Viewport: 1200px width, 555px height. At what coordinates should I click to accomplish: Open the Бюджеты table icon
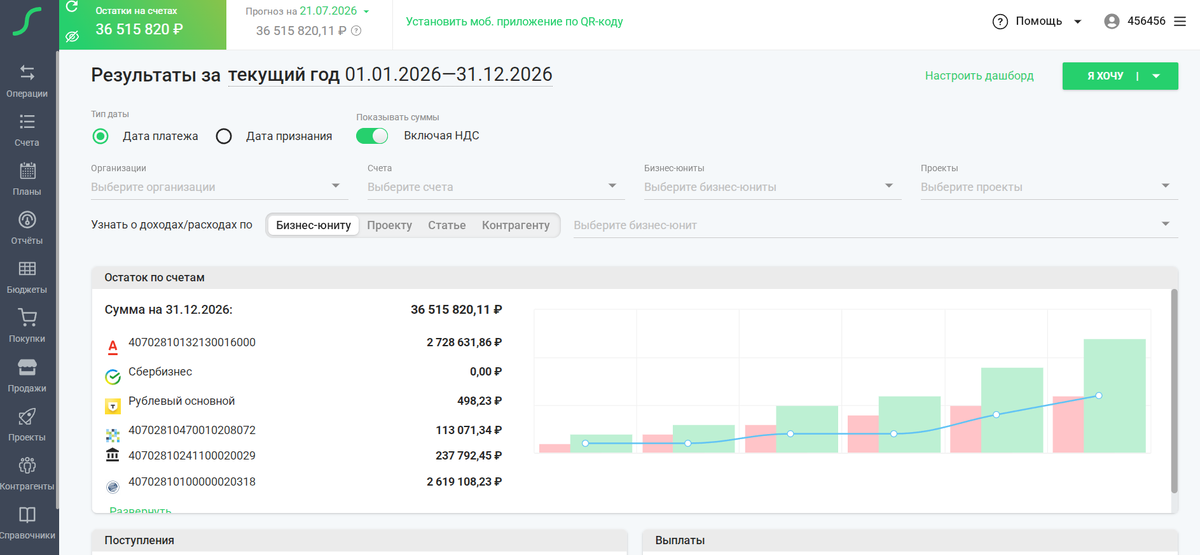[27, 269]
